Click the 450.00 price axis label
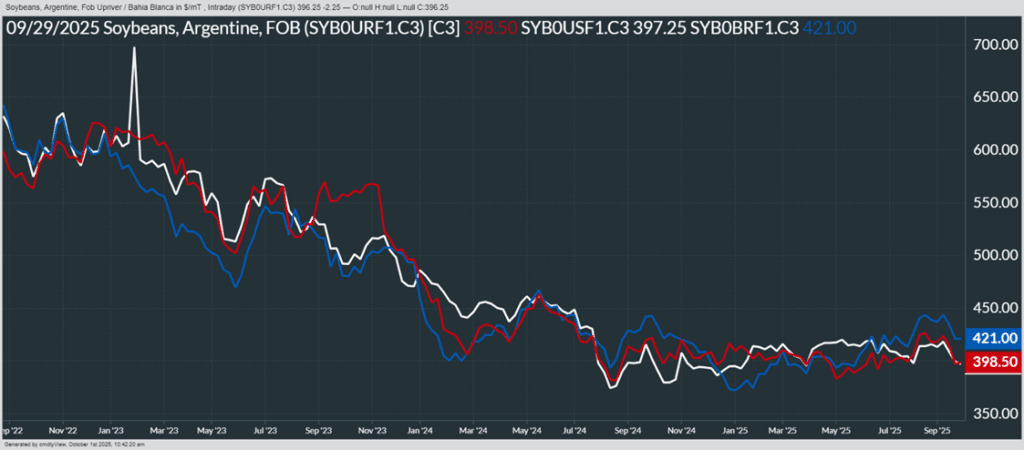1024x450 pixels. tap(995, 308)
